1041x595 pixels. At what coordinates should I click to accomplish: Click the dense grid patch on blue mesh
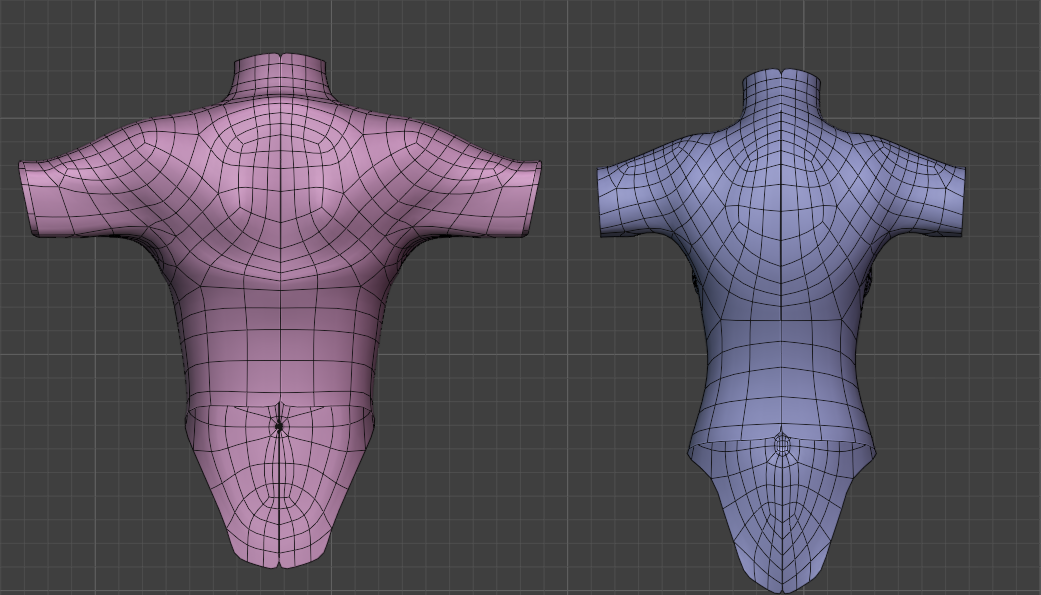783,442
